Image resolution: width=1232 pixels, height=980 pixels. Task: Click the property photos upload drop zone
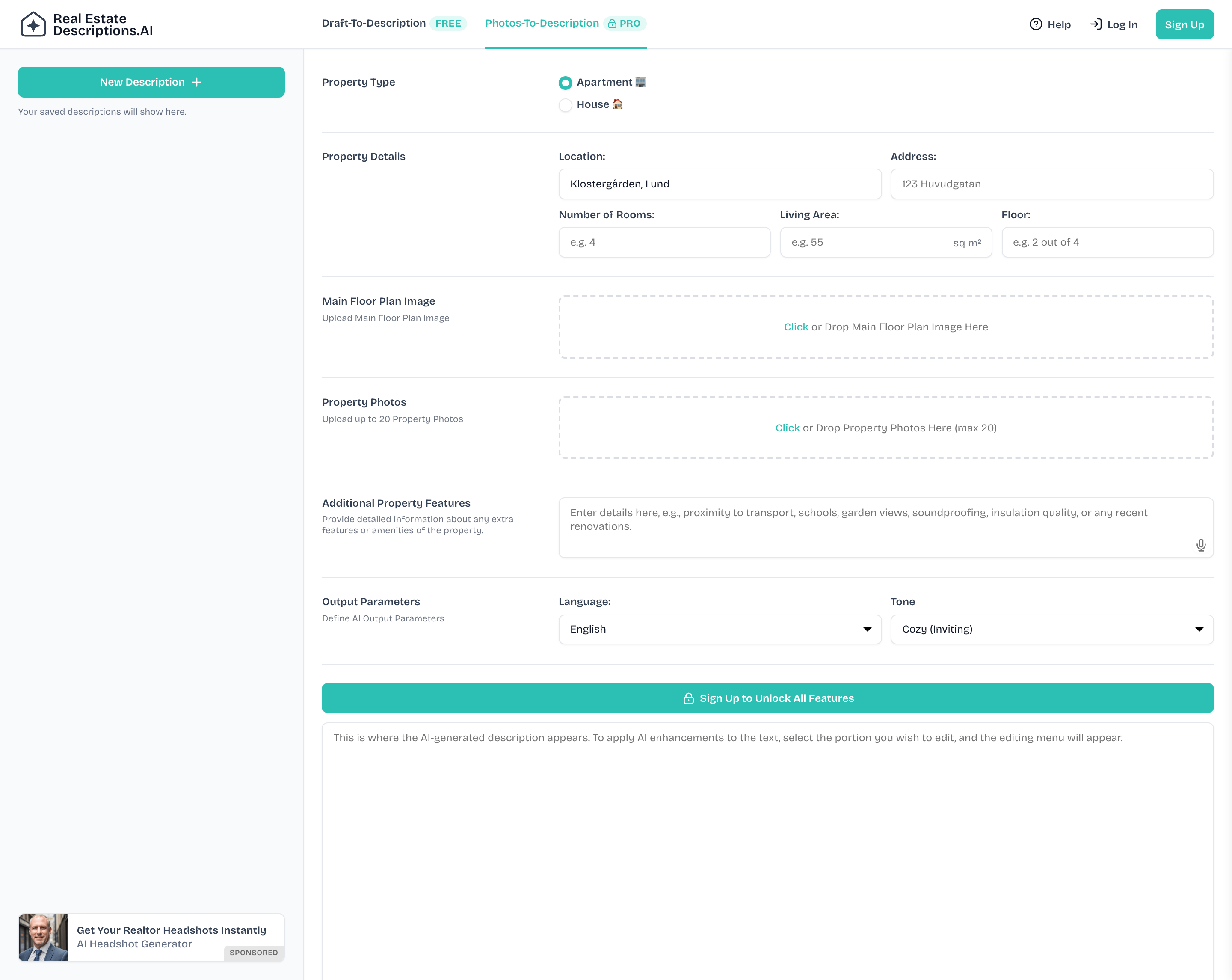886,428
